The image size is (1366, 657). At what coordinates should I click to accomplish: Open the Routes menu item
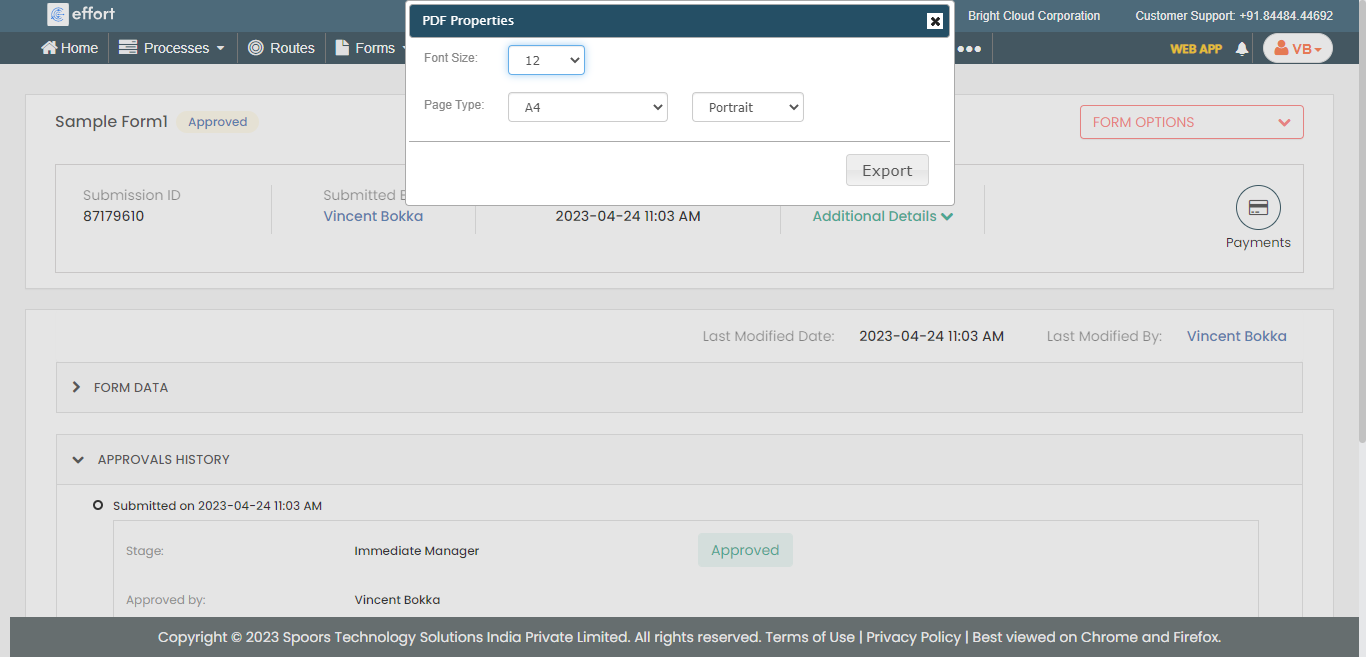pos(281,48)
